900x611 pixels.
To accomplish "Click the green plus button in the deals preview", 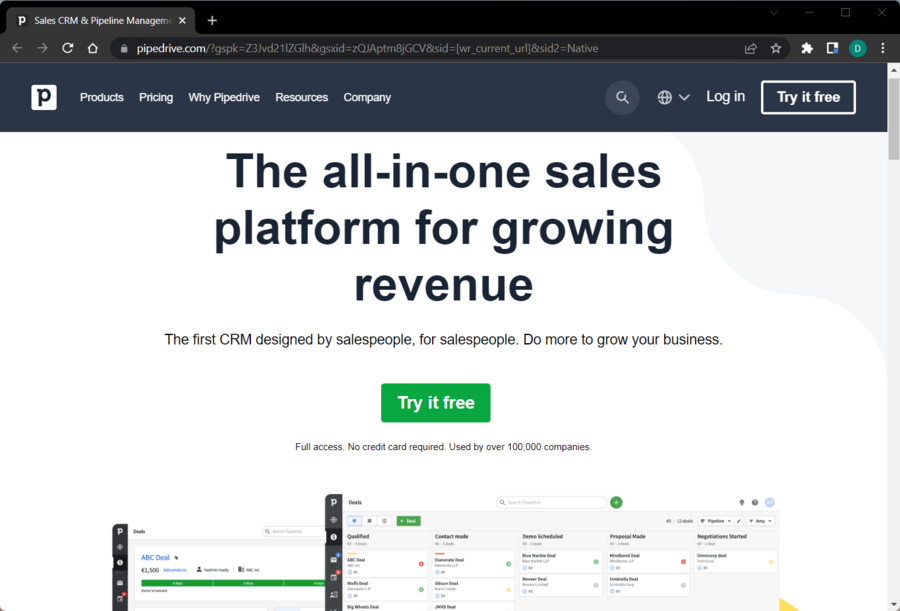I will pyautogui.click(x=616, y=502).
